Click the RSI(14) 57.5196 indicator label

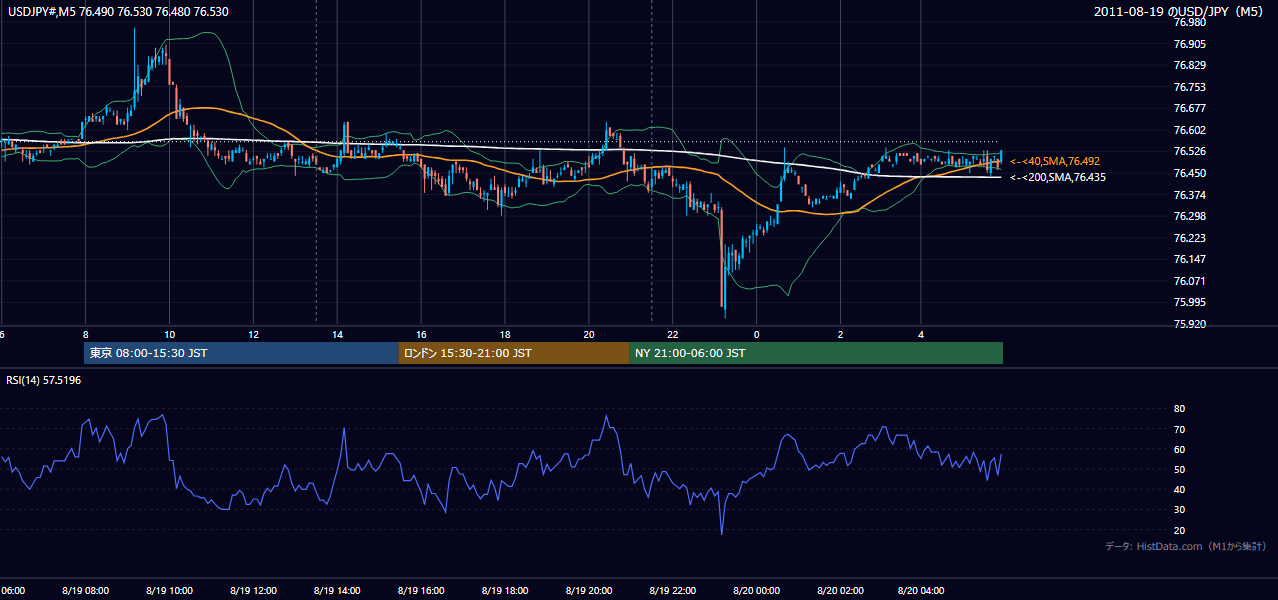44,381
